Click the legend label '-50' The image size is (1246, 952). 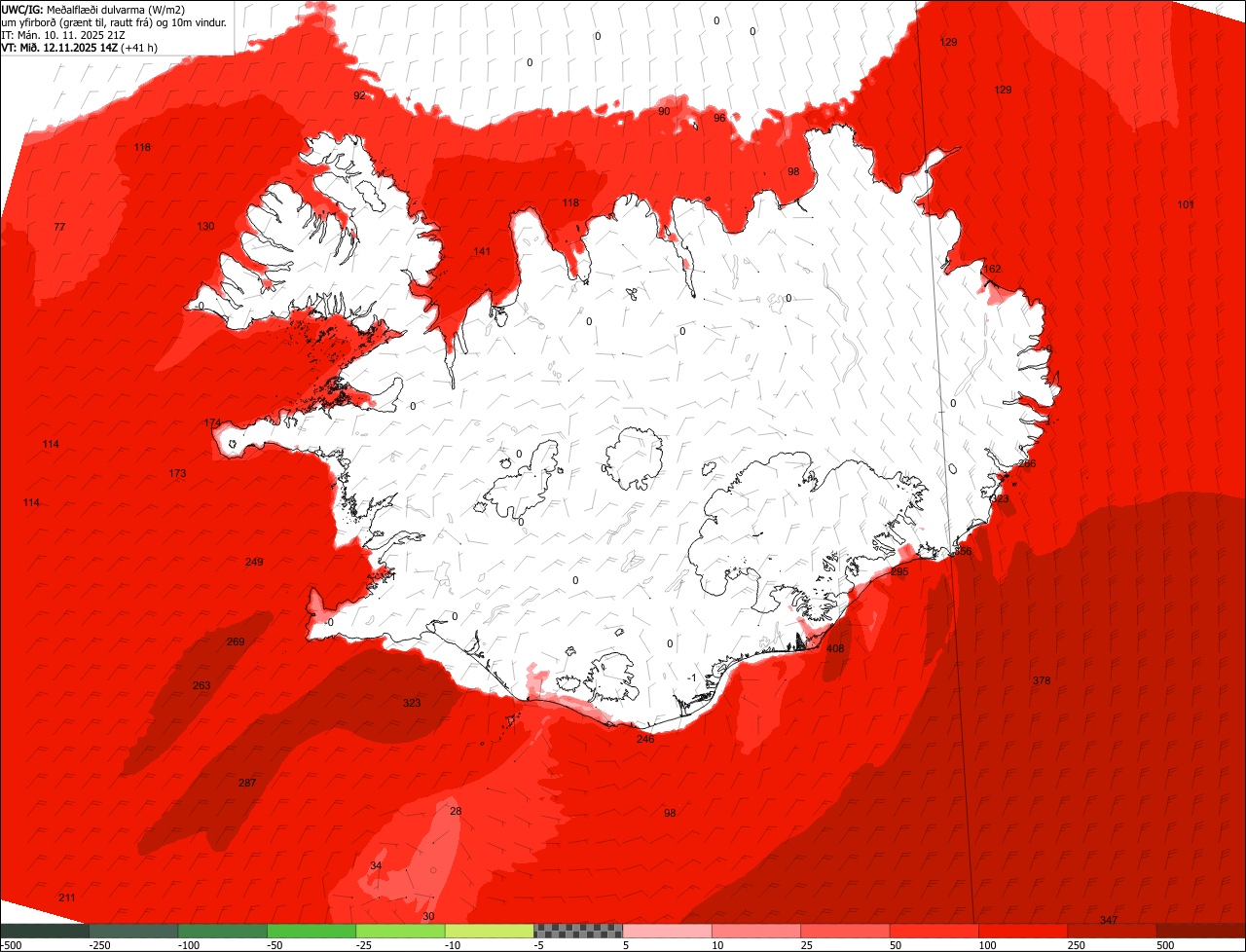click(x=276, y=945)
